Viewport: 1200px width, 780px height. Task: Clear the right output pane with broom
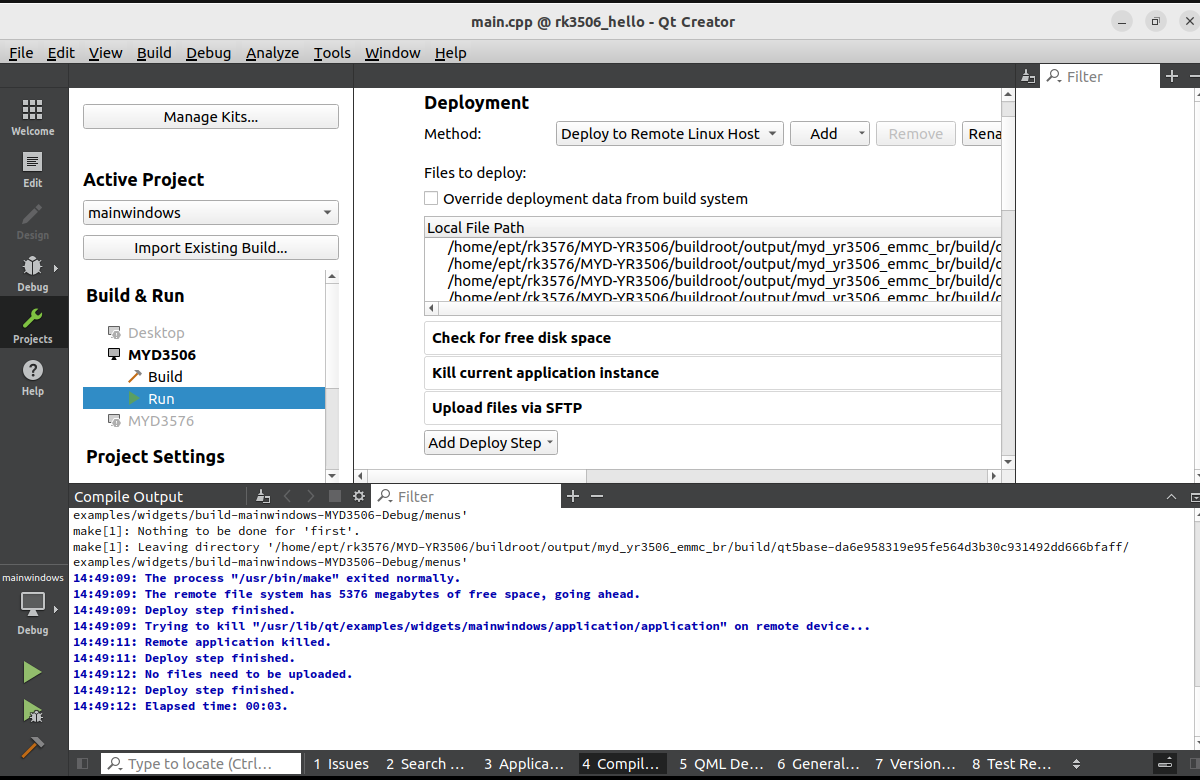click(x=1028, y=76)
